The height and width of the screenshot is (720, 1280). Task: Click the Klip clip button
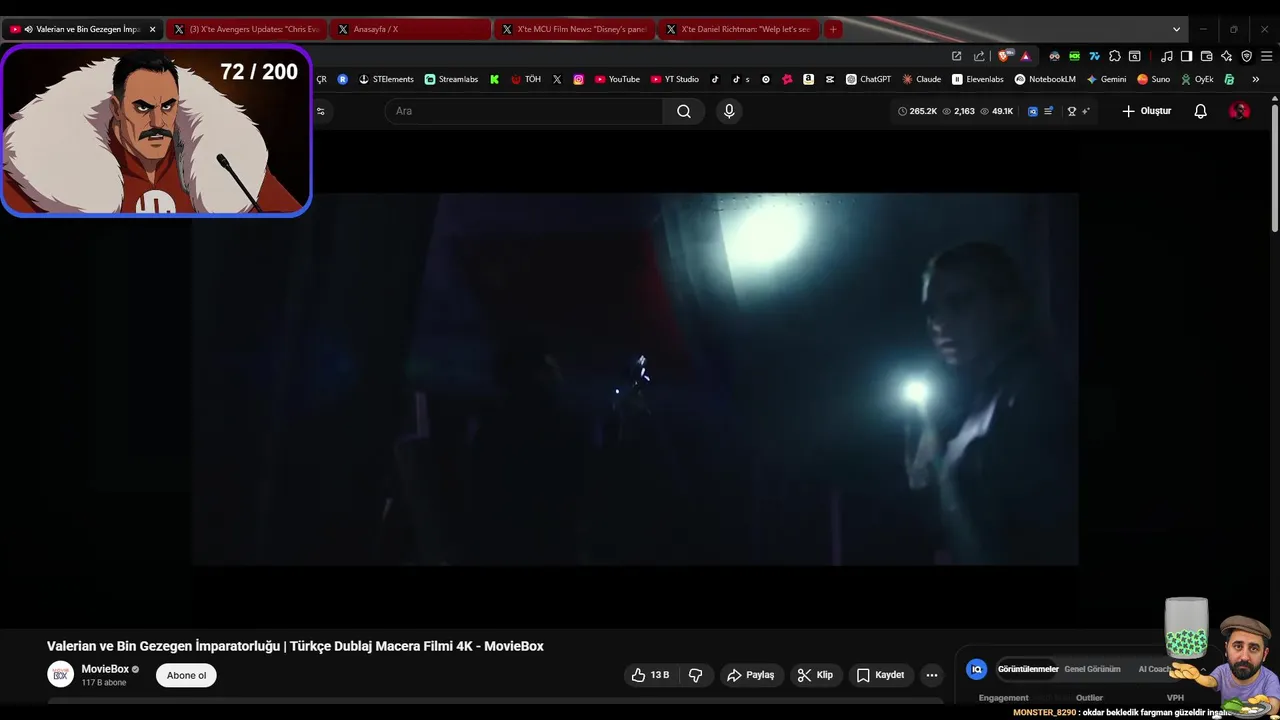(815, 675)
